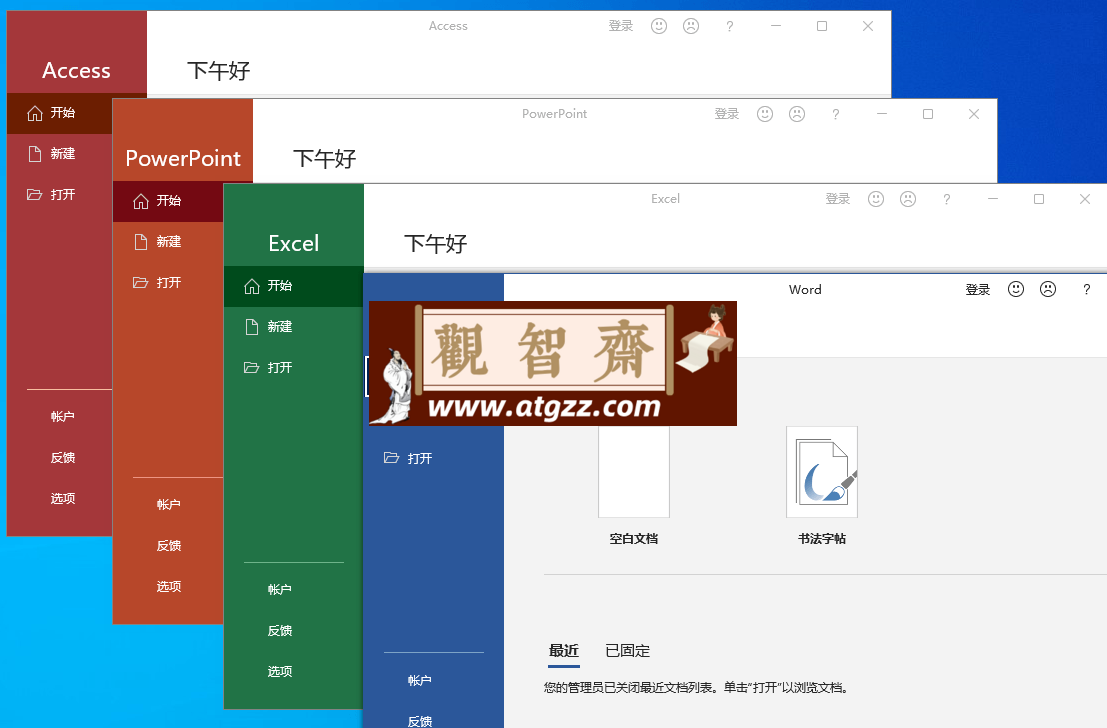Image resolution: width=1107 pixels, height=728 pixels.
Task: Minimize the PowerPoint window
Action: click(882, 114)
